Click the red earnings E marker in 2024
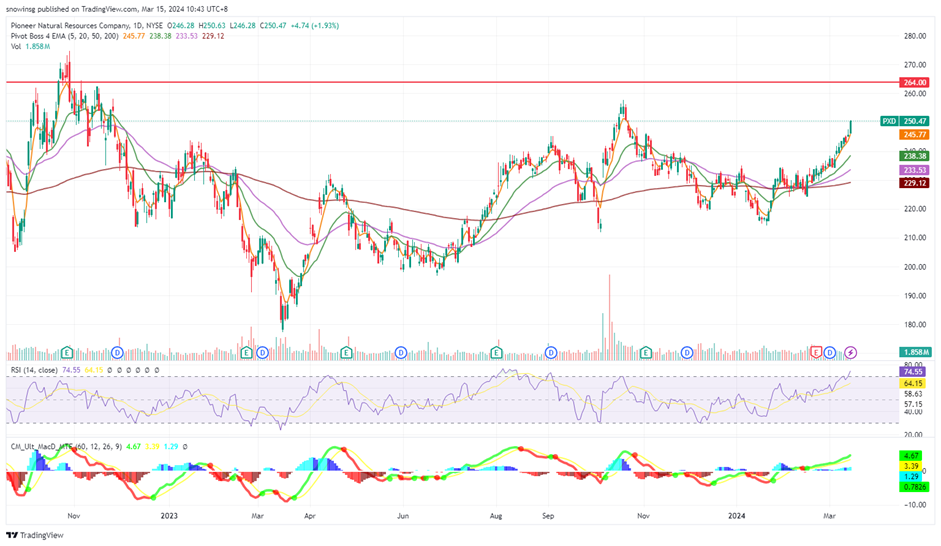 [x=816, y=353]
